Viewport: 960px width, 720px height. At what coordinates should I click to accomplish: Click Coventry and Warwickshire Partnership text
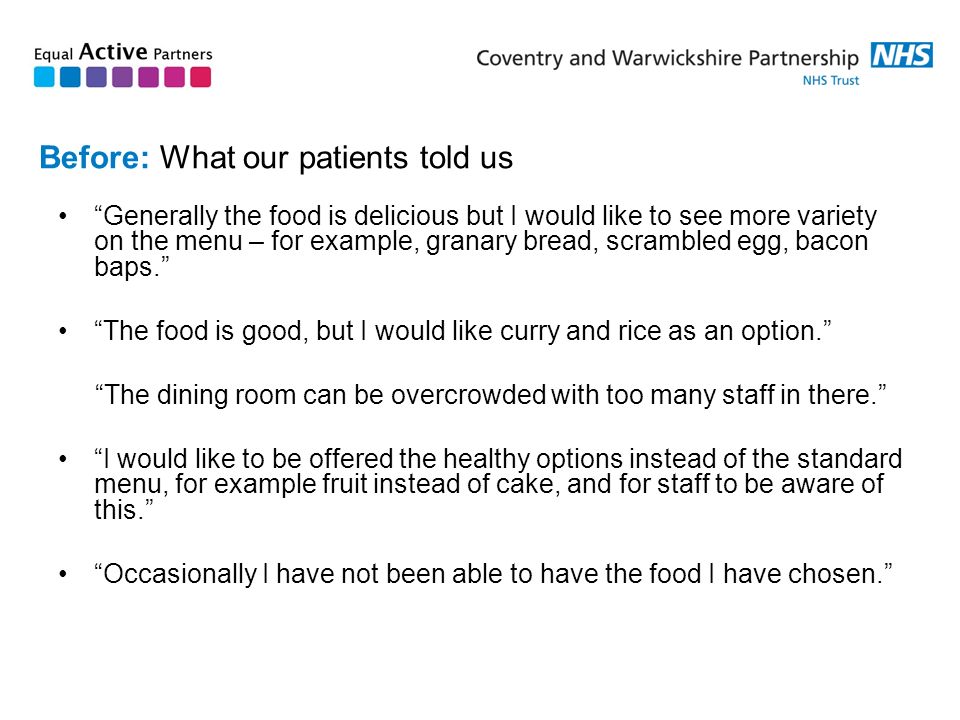667,58
